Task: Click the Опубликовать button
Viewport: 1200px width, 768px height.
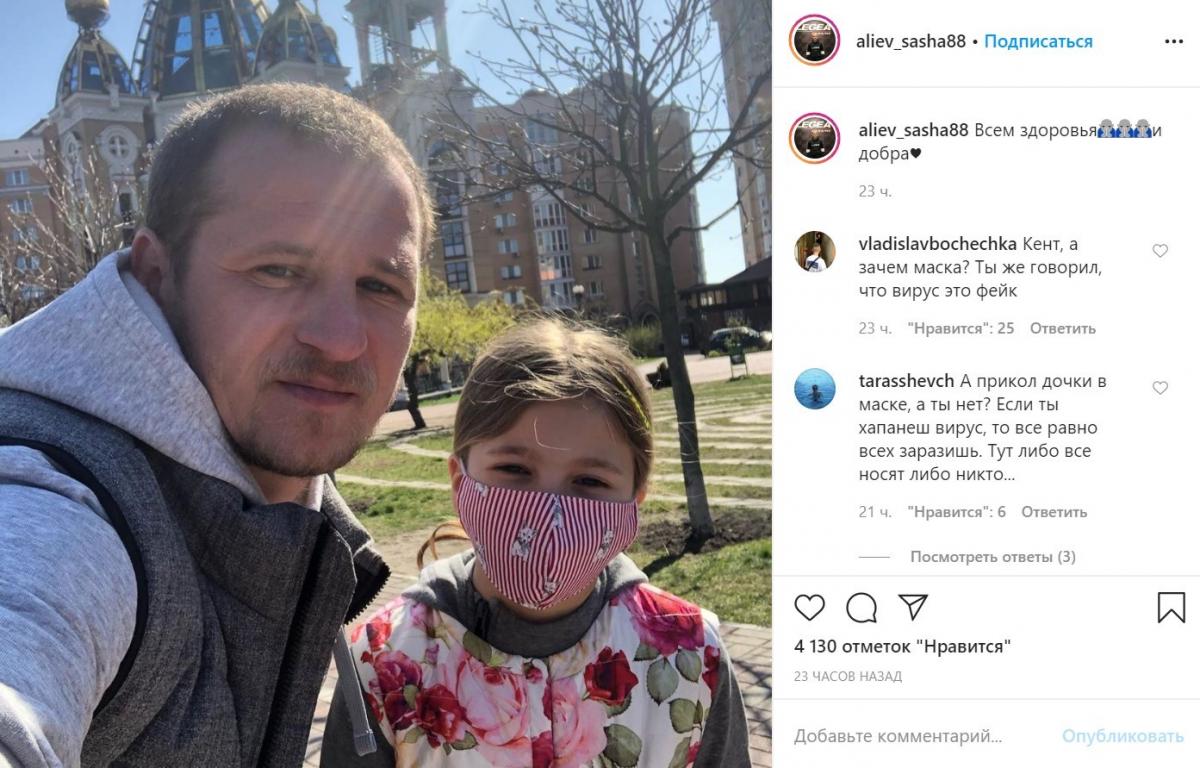Action: click(1123, 736)
